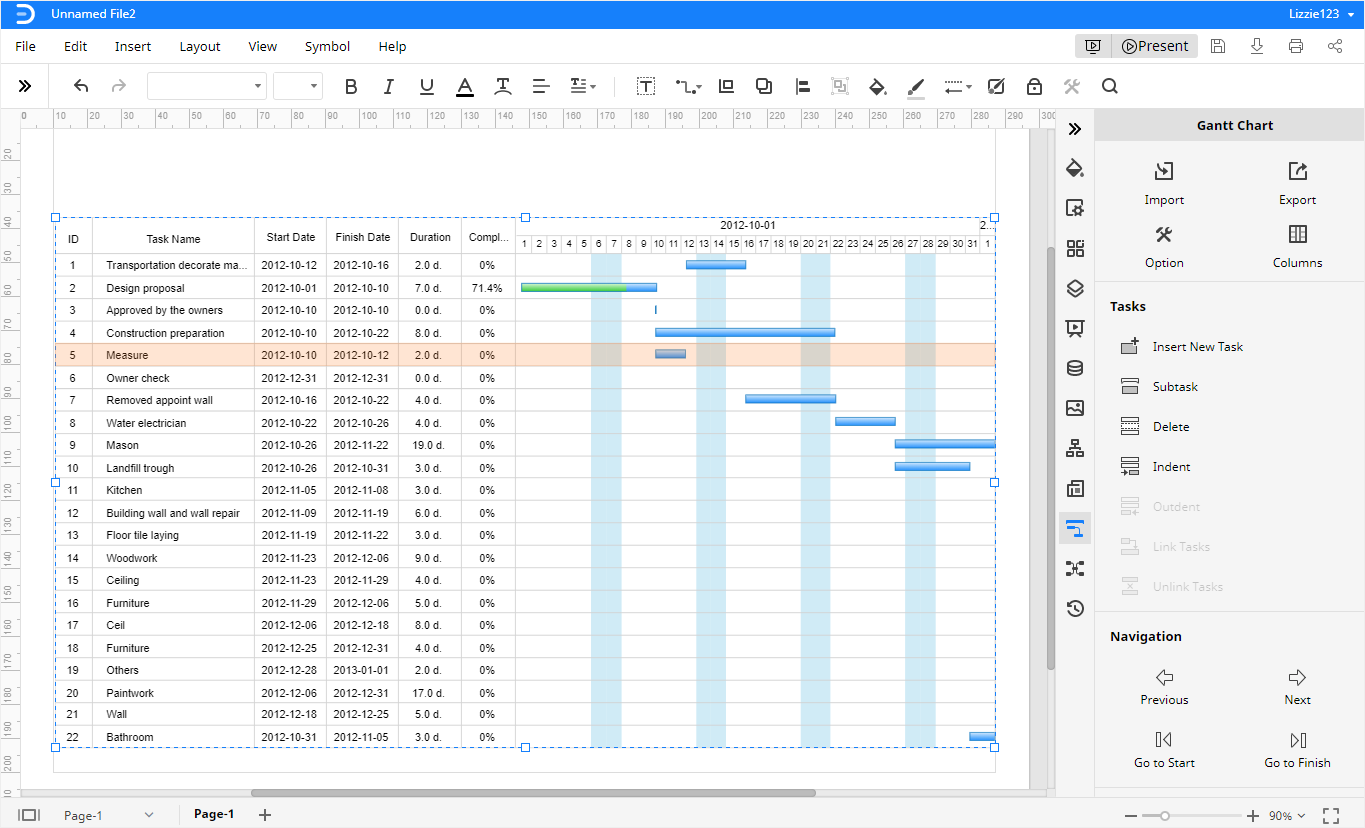Toggle Bold formatting in the toolbar
Screen dimensions: 1365x828
[x=351, y=86]
